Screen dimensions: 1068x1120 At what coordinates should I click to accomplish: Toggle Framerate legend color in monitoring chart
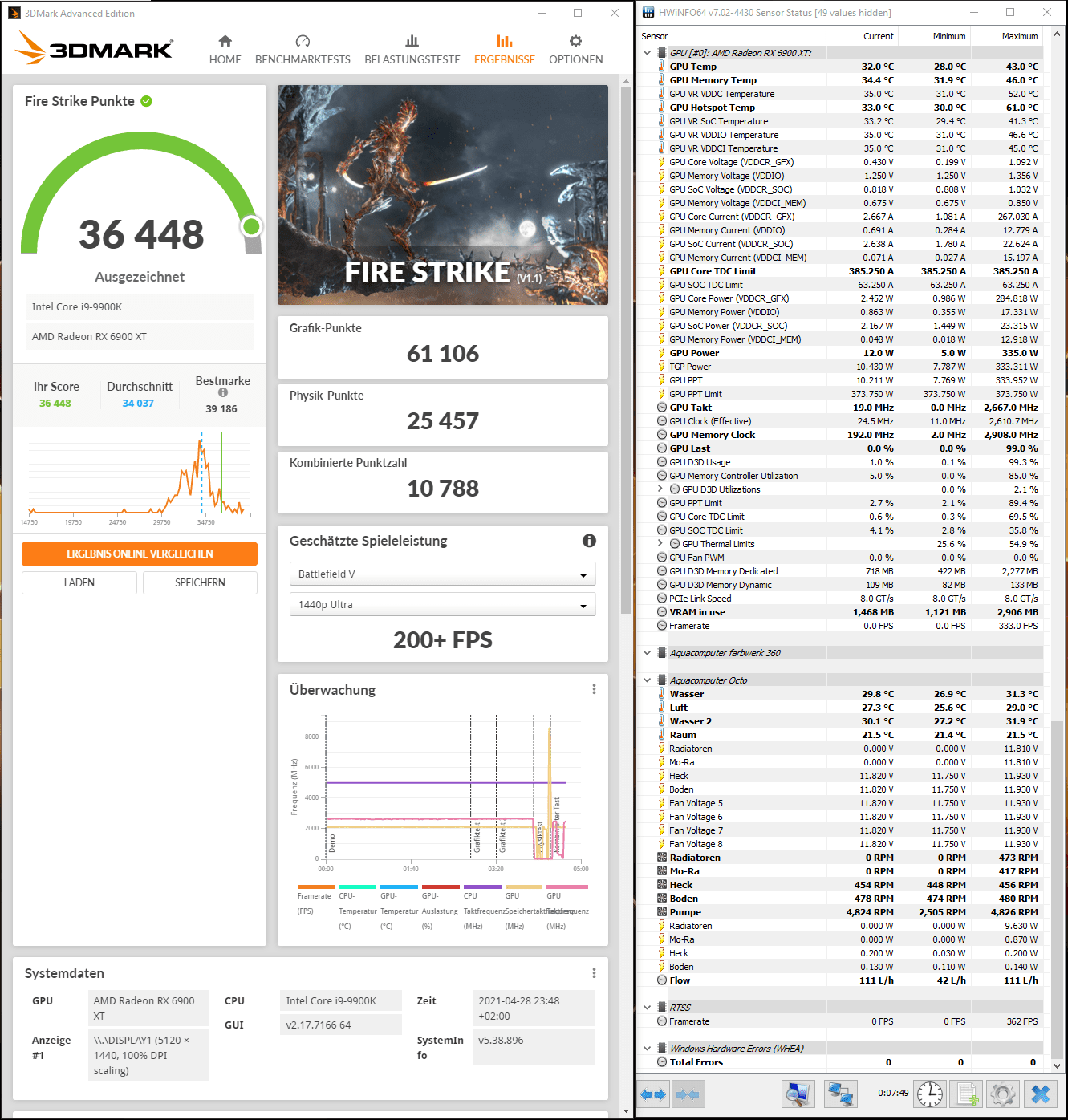[316, 887]
